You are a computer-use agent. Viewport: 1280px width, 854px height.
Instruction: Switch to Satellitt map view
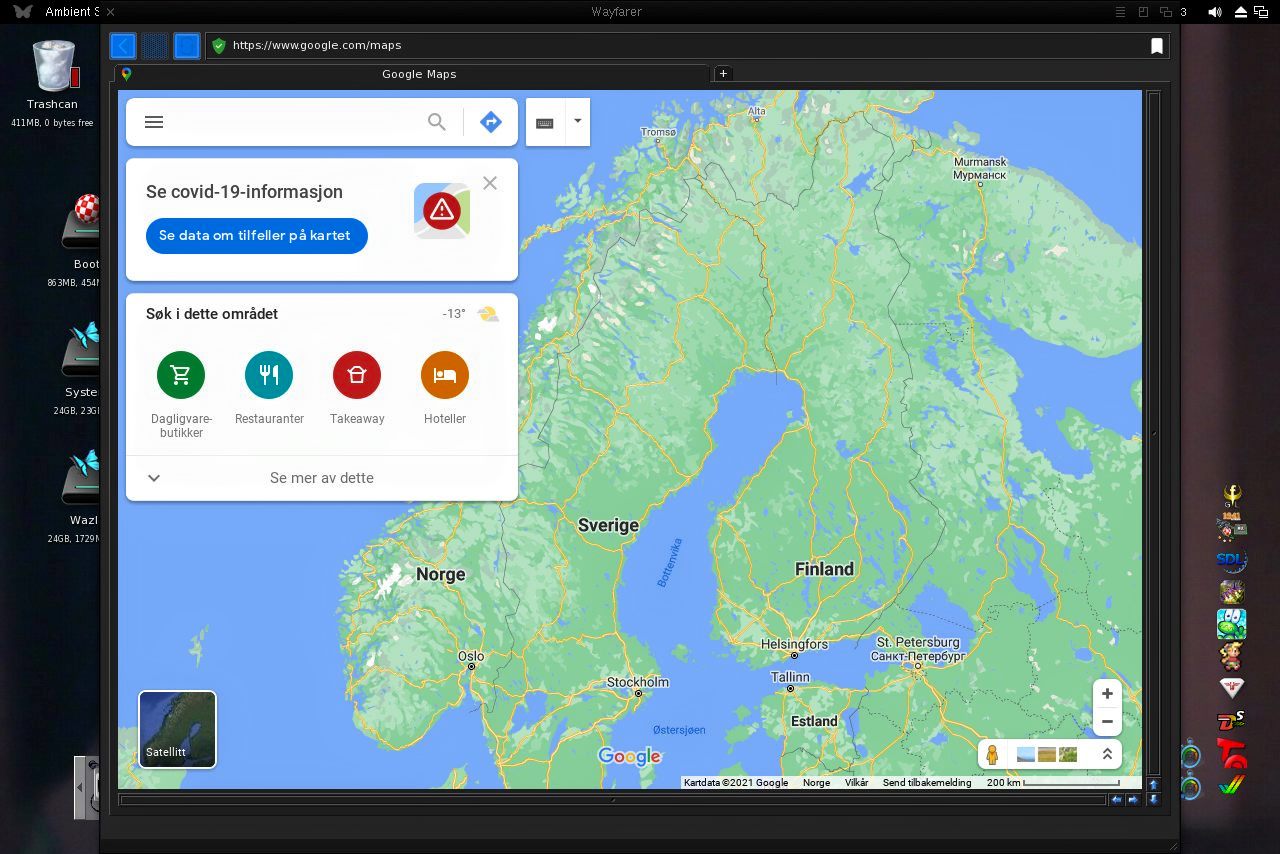pos(177,729)
